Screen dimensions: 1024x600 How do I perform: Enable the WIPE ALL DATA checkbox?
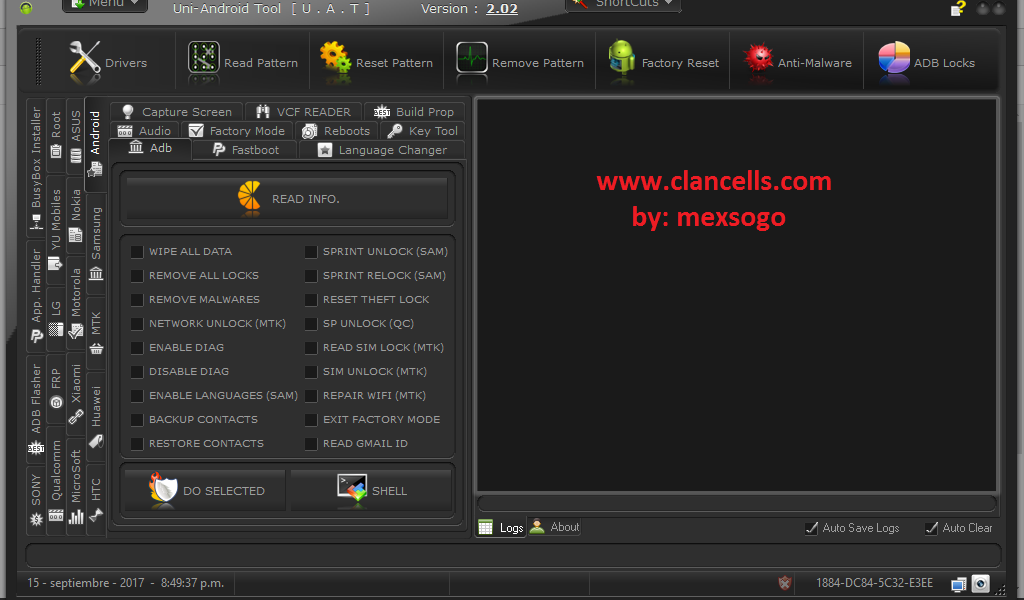[x=137, y=252]
